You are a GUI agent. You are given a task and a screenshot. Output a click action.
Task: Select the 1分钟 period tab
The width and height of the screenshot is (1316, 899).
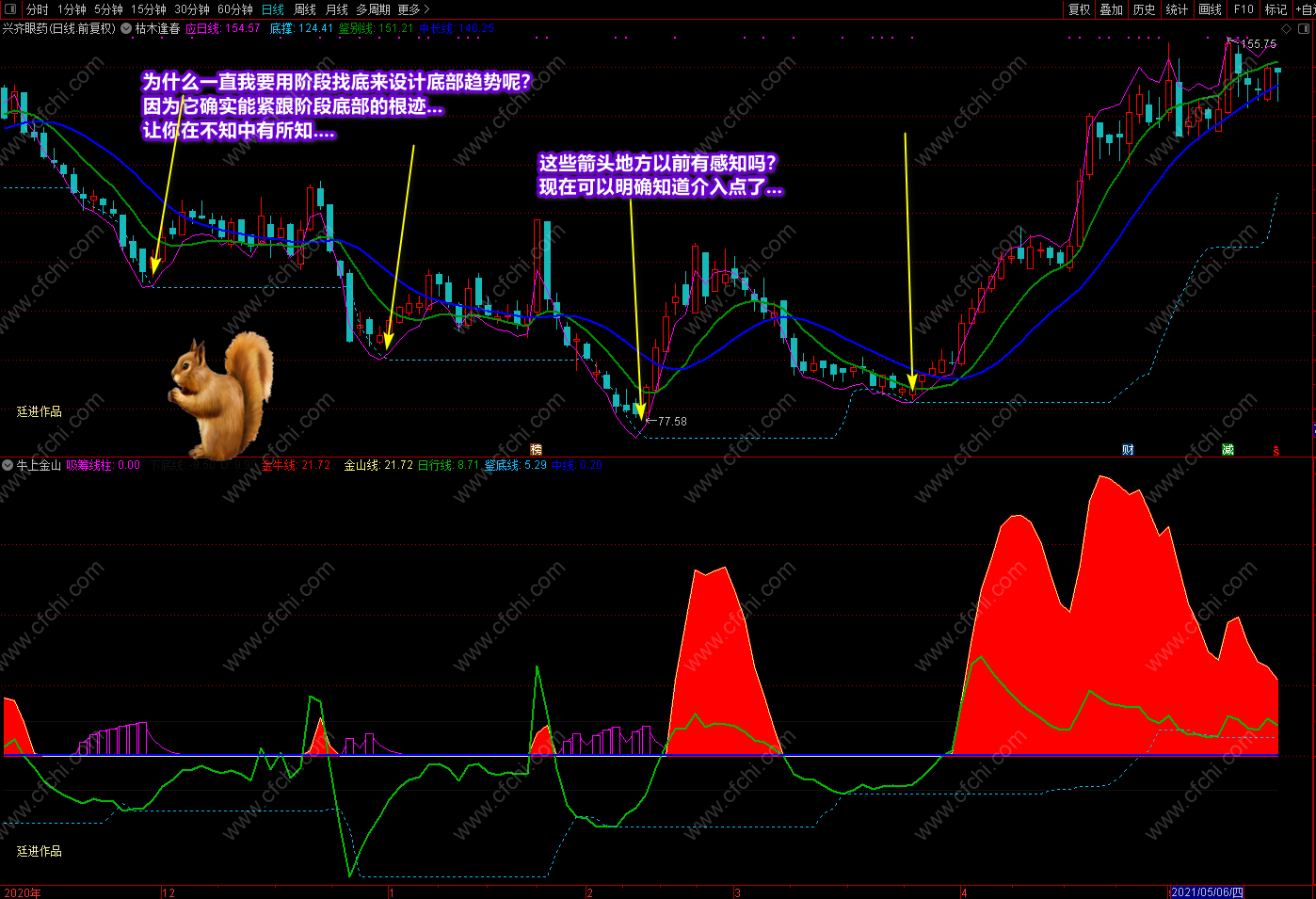72,9
